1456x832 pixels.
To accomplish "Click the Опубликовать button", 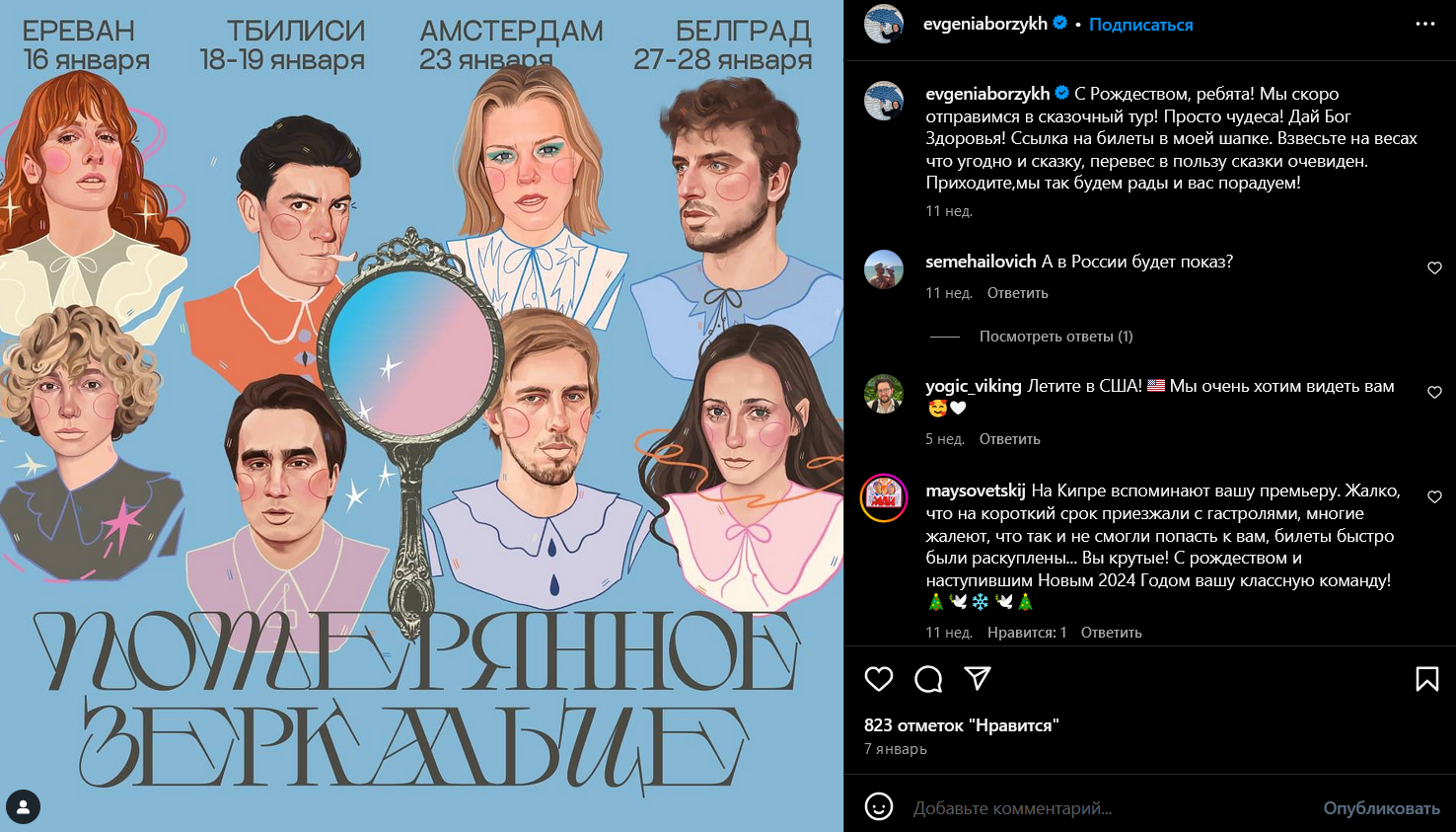I will (1381, 808).
